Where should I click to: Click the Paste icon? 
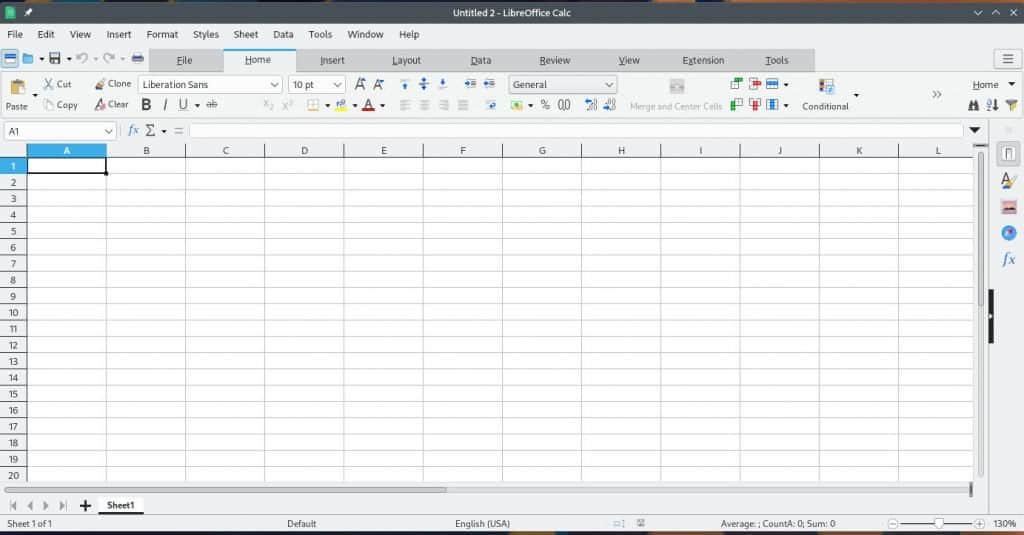click(17, 89)
